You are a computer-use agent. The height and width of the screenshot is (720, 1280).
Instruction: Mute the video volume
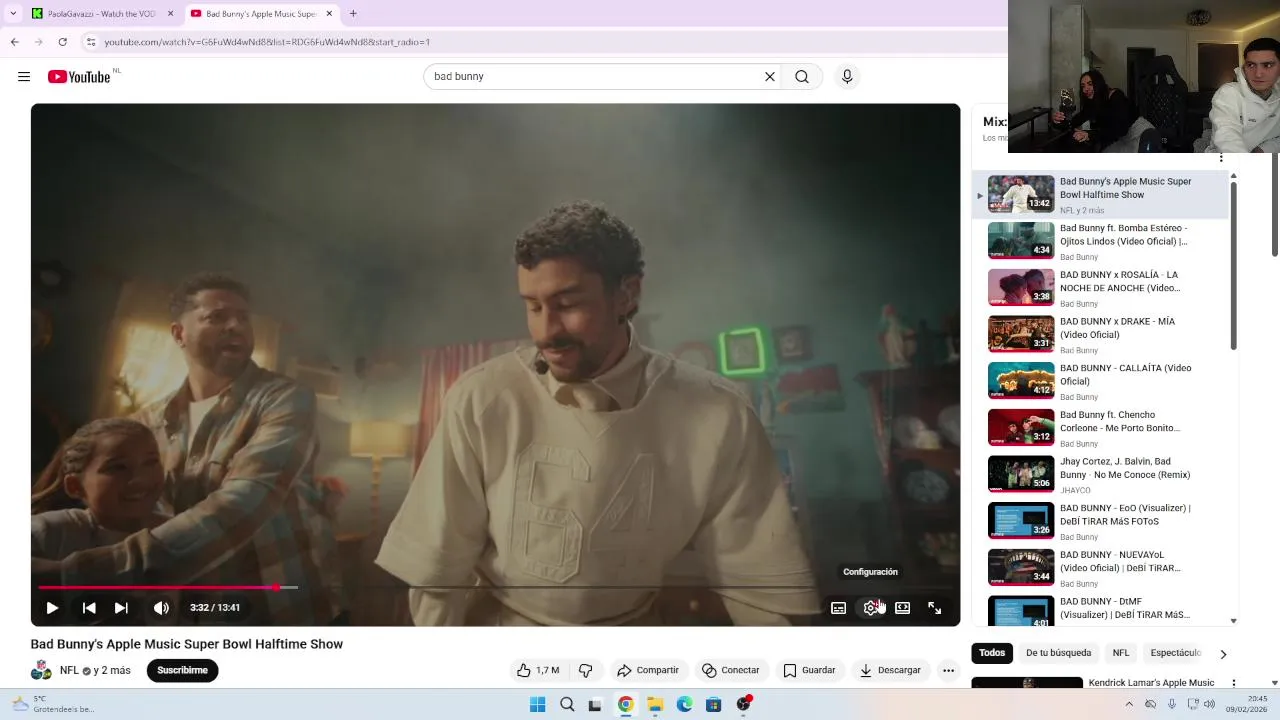point(161,608)
